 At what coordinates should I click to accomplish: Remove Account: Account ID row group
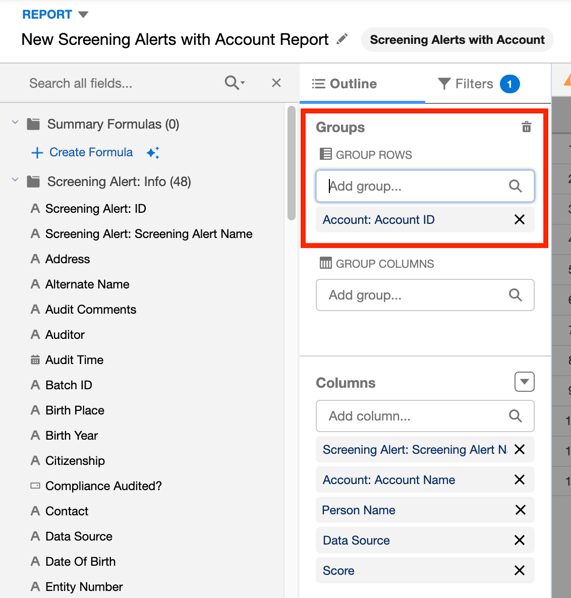pyautogui.click(x=520, y=219)
